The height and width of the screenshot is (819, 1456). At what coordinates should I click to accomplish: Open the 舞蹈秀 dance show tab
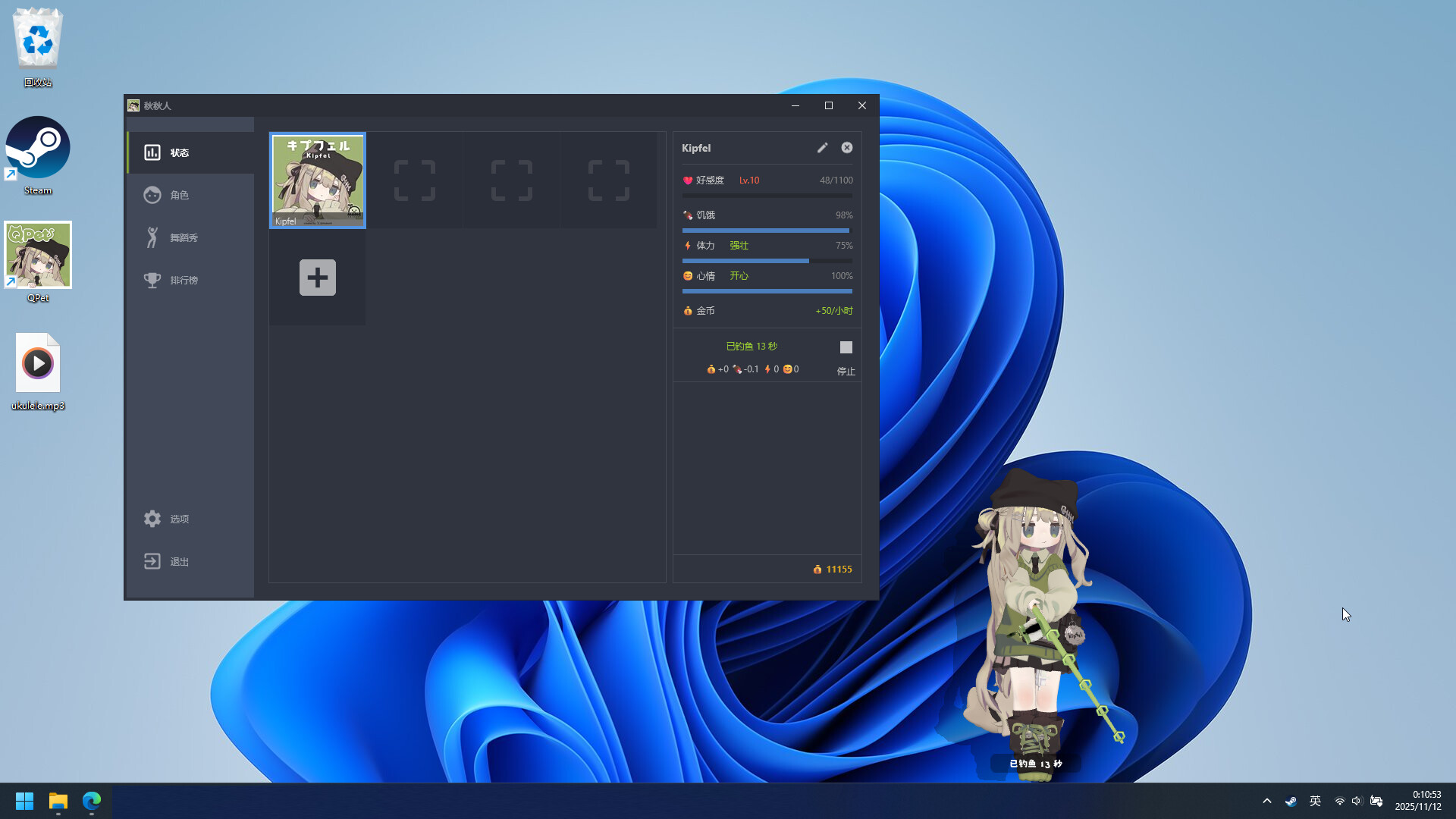[154, 237]
